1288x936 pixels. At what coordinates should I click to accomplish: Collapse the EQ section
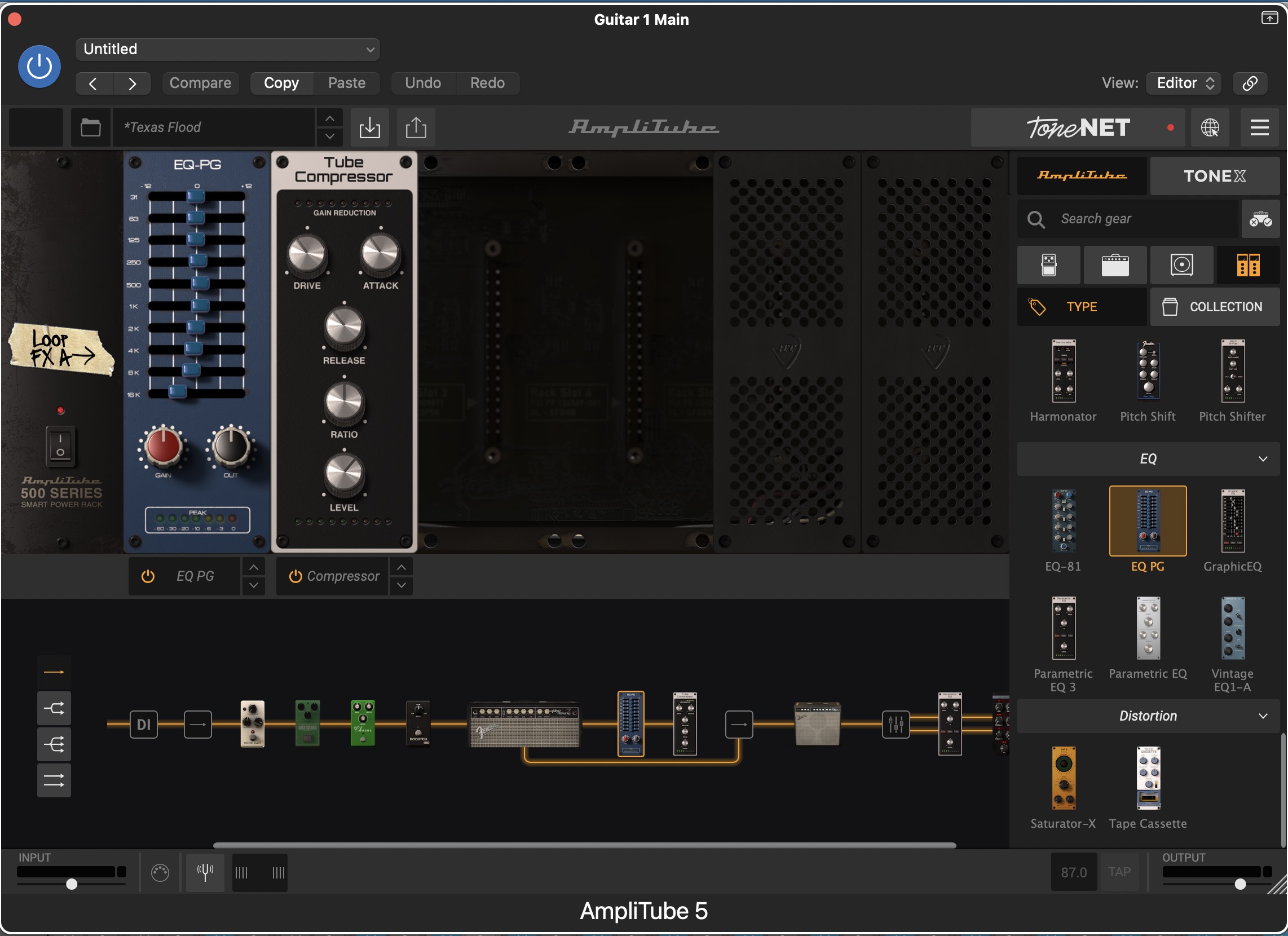1148,459
